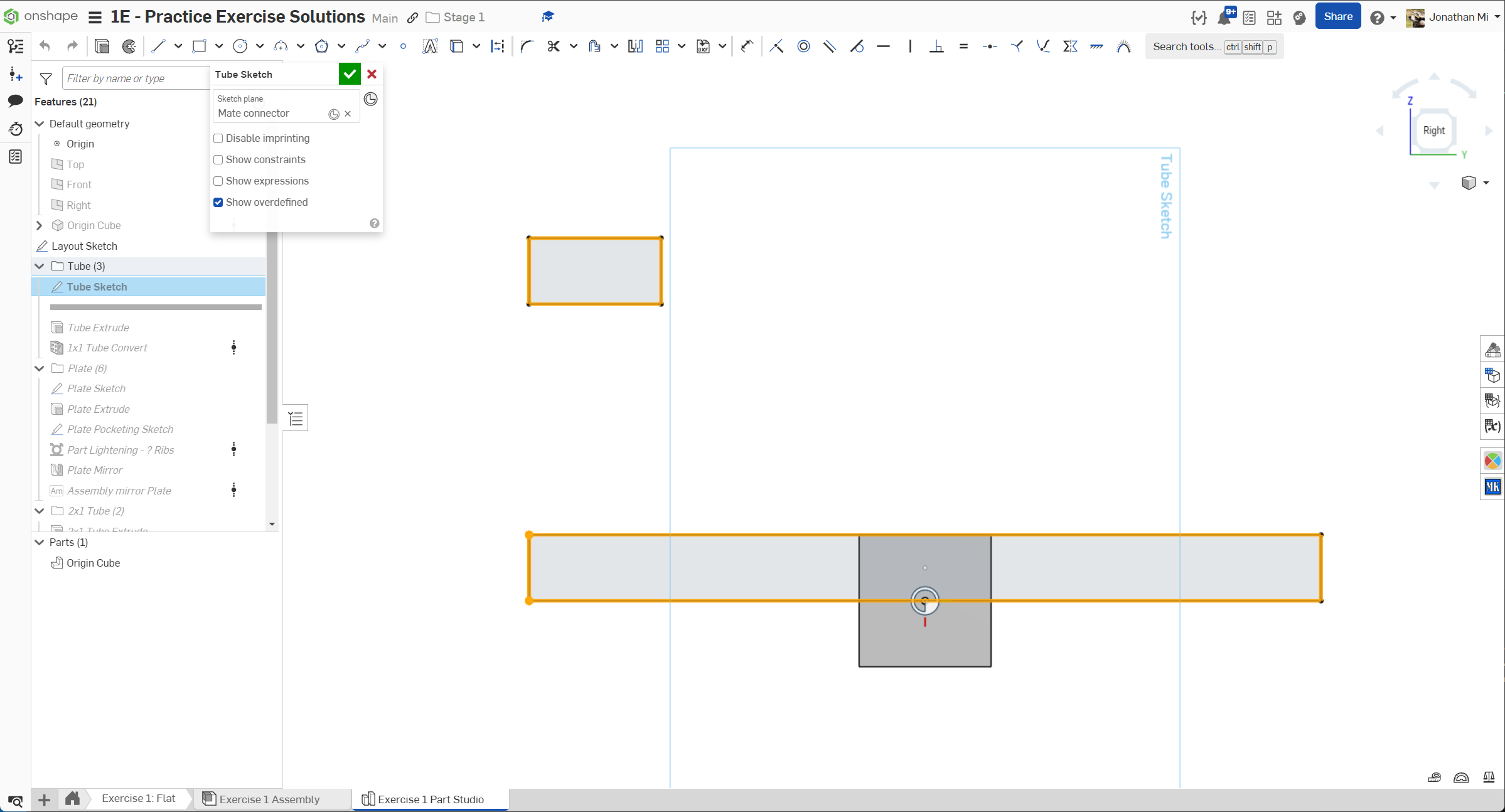The height and width of the screenshot is (812, 1505).
Task: Switch to Exercise 1 Assembly tab
Action: (269, 799)
